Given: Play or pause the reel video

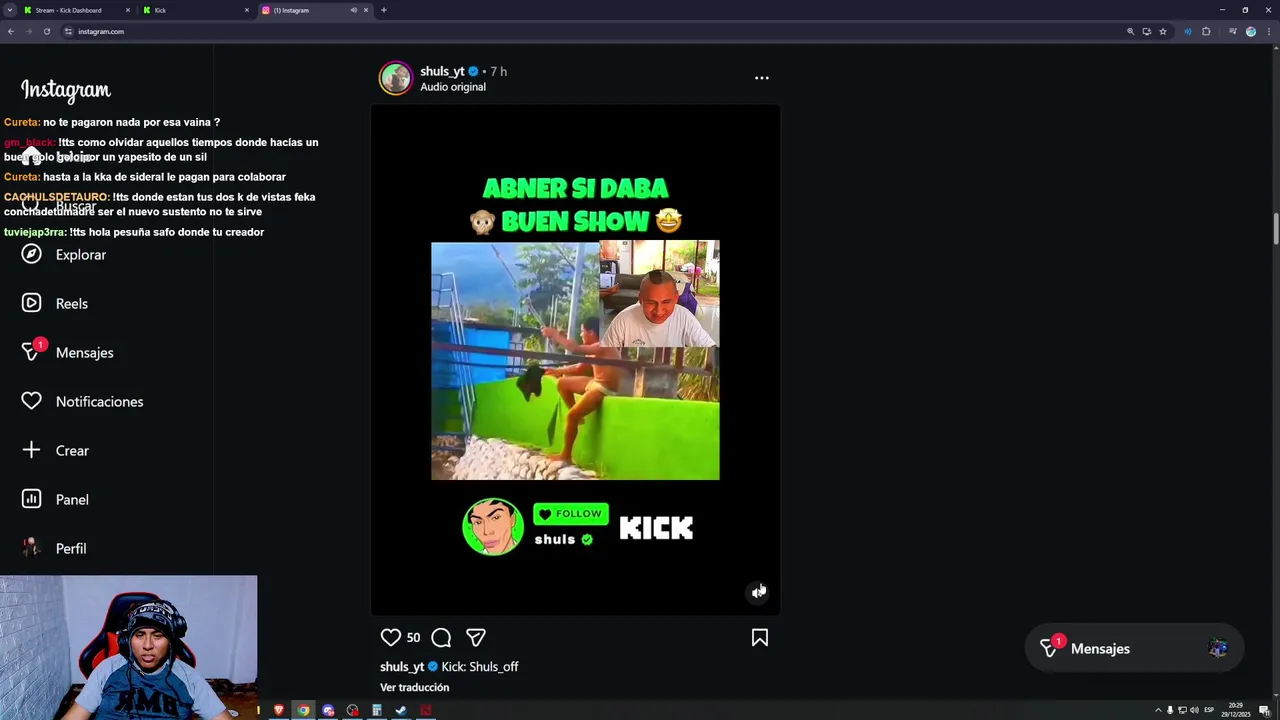Looking at the screenshot, I should pos(575,360).
